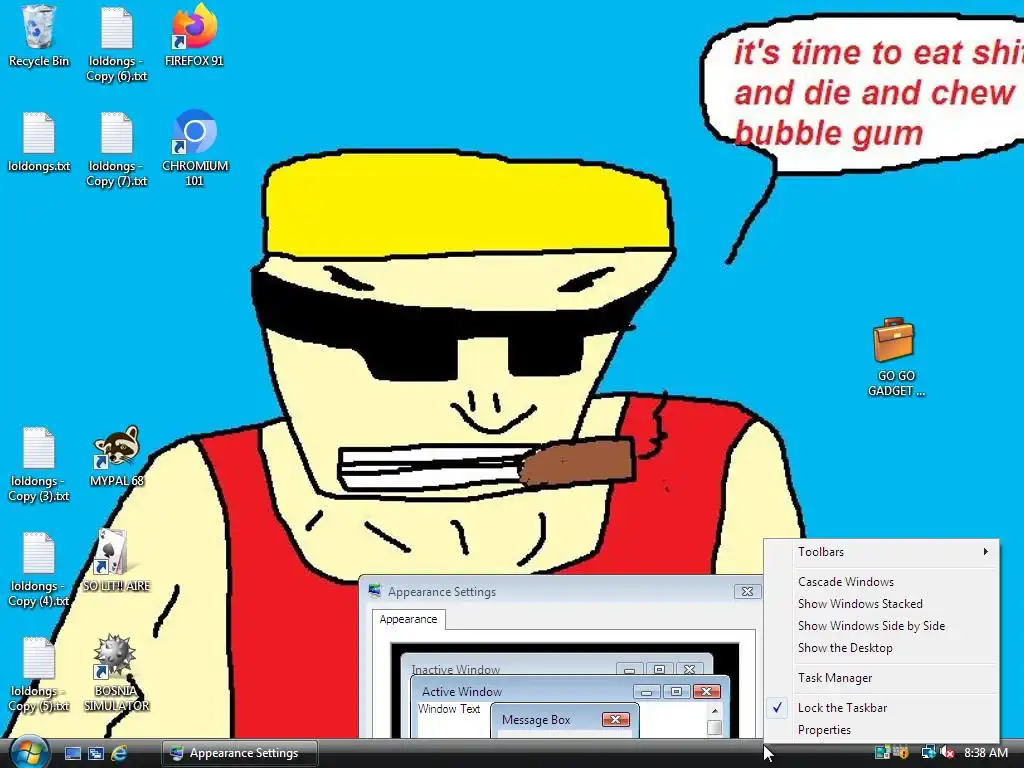Select loldongs - Copy (7).txt file icon
The height and width of the screenshot is (768, 1024).
(x=116, y=133)
